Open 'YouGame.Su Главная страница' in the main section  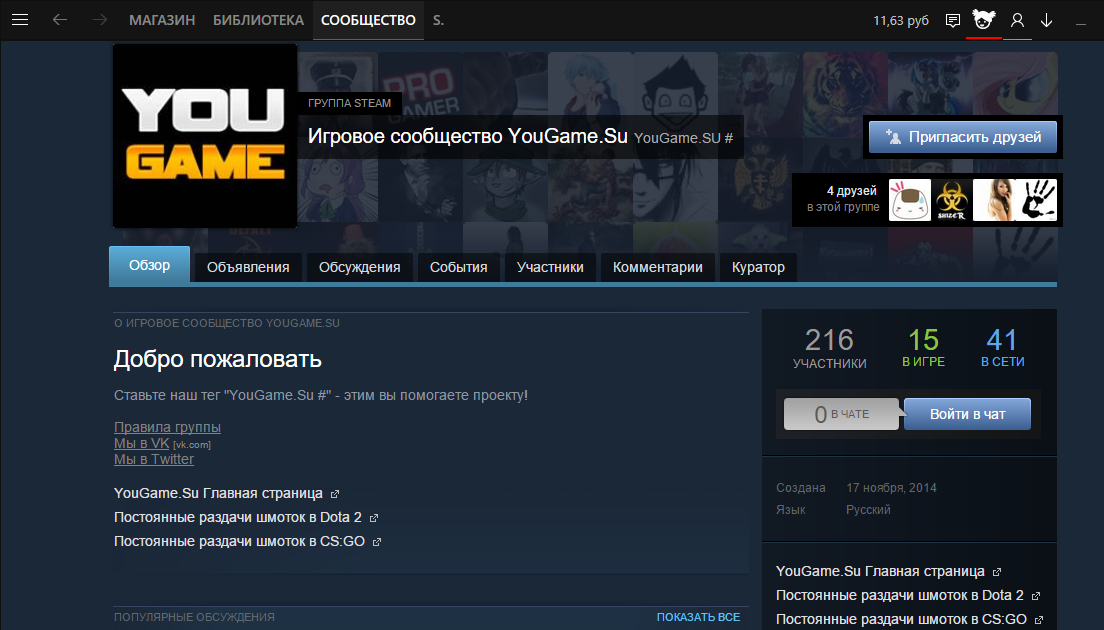[218, 493]
